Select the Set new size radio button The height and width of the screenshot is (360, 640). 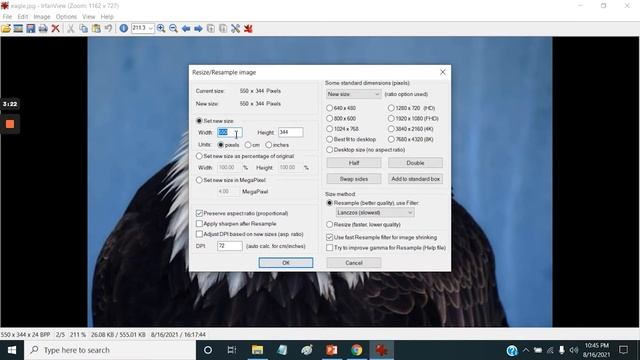click(199, 121)
